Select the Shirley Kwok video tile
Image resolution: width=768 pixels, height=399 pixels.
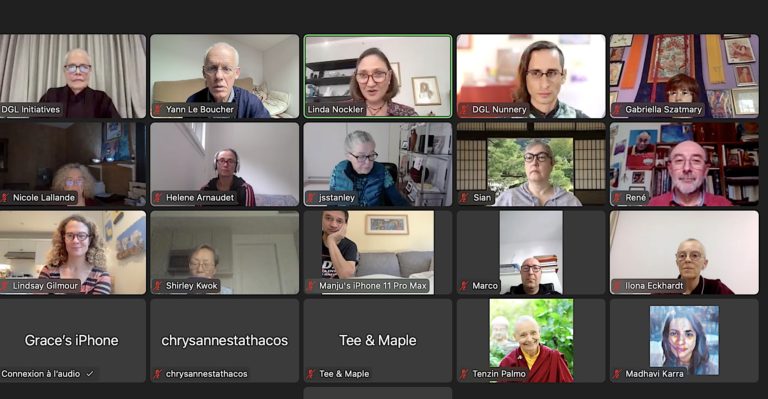point(225,253)
